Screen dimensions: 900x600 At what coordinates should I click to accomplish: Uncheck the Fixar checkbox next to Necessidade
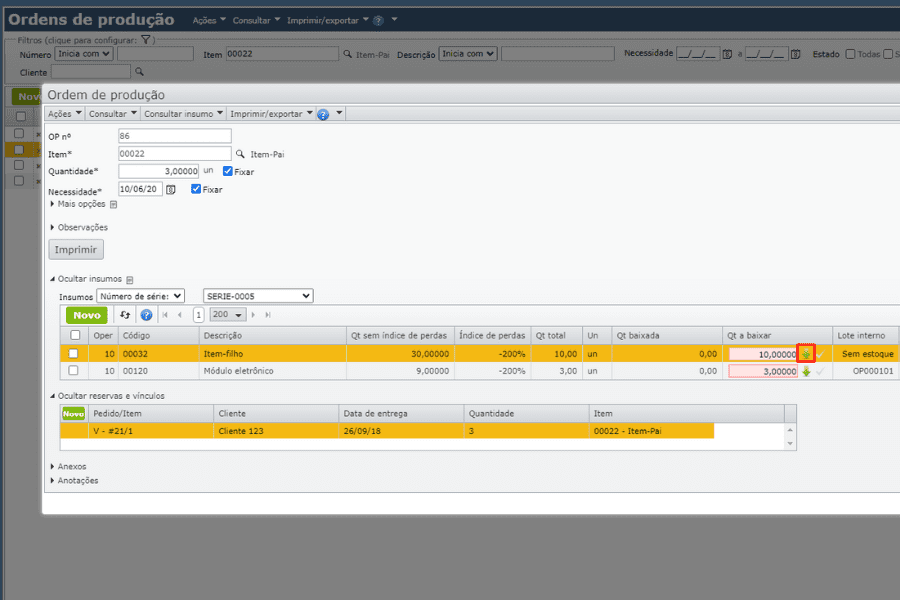[196, 189]
